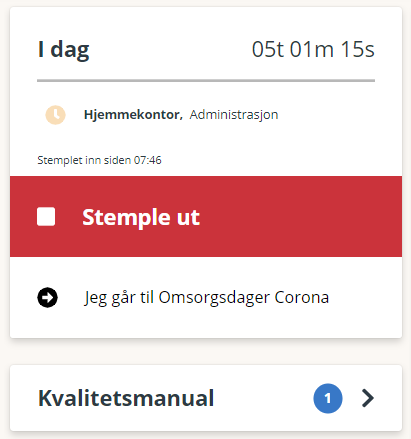Click the orange clock icon beside Hjemmekontor

click(55, 115)
